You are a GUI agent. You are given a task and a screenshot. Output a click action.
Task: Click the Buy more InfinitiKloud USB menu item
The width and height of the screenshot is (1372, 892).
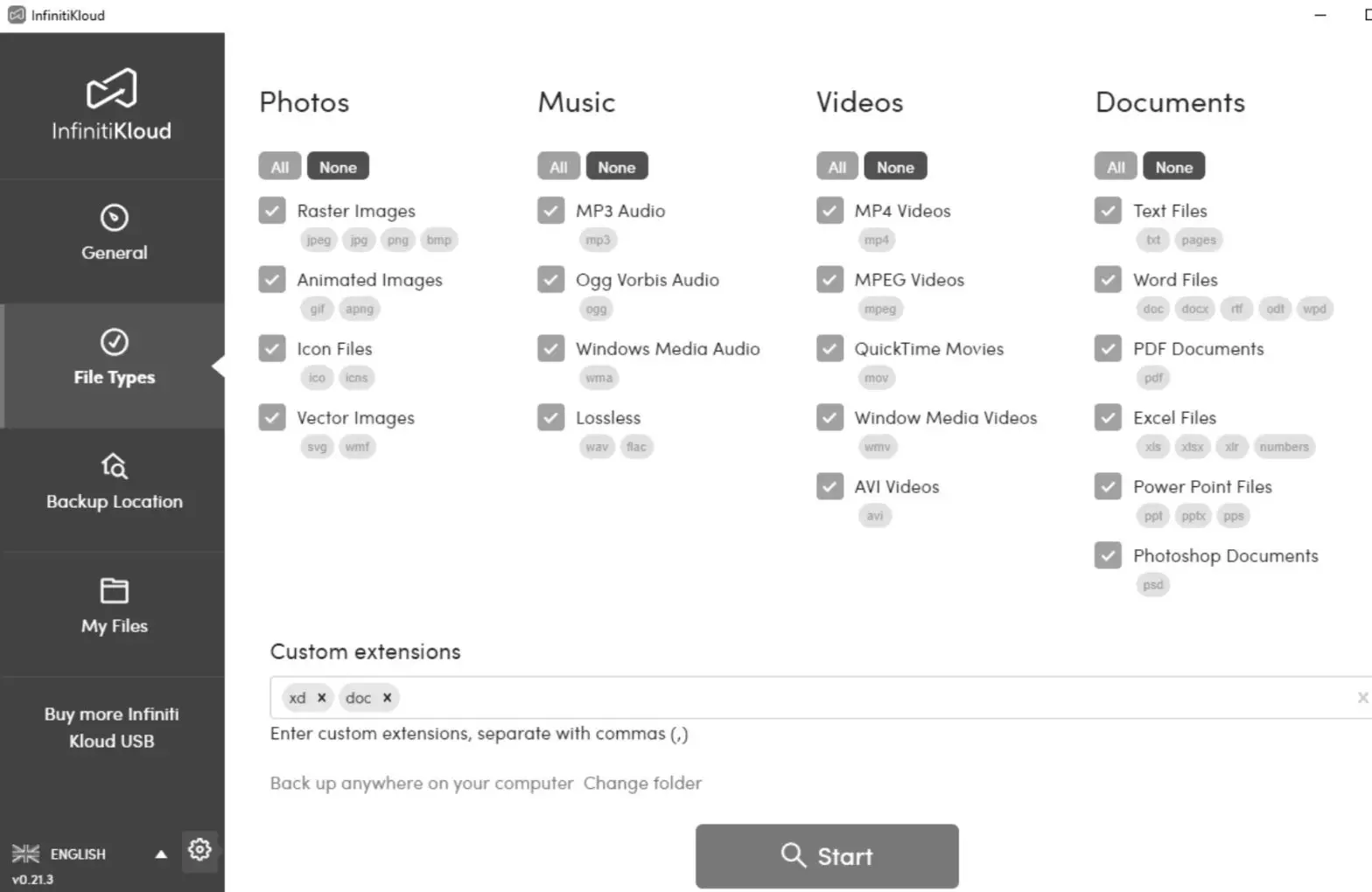point(112,728)
